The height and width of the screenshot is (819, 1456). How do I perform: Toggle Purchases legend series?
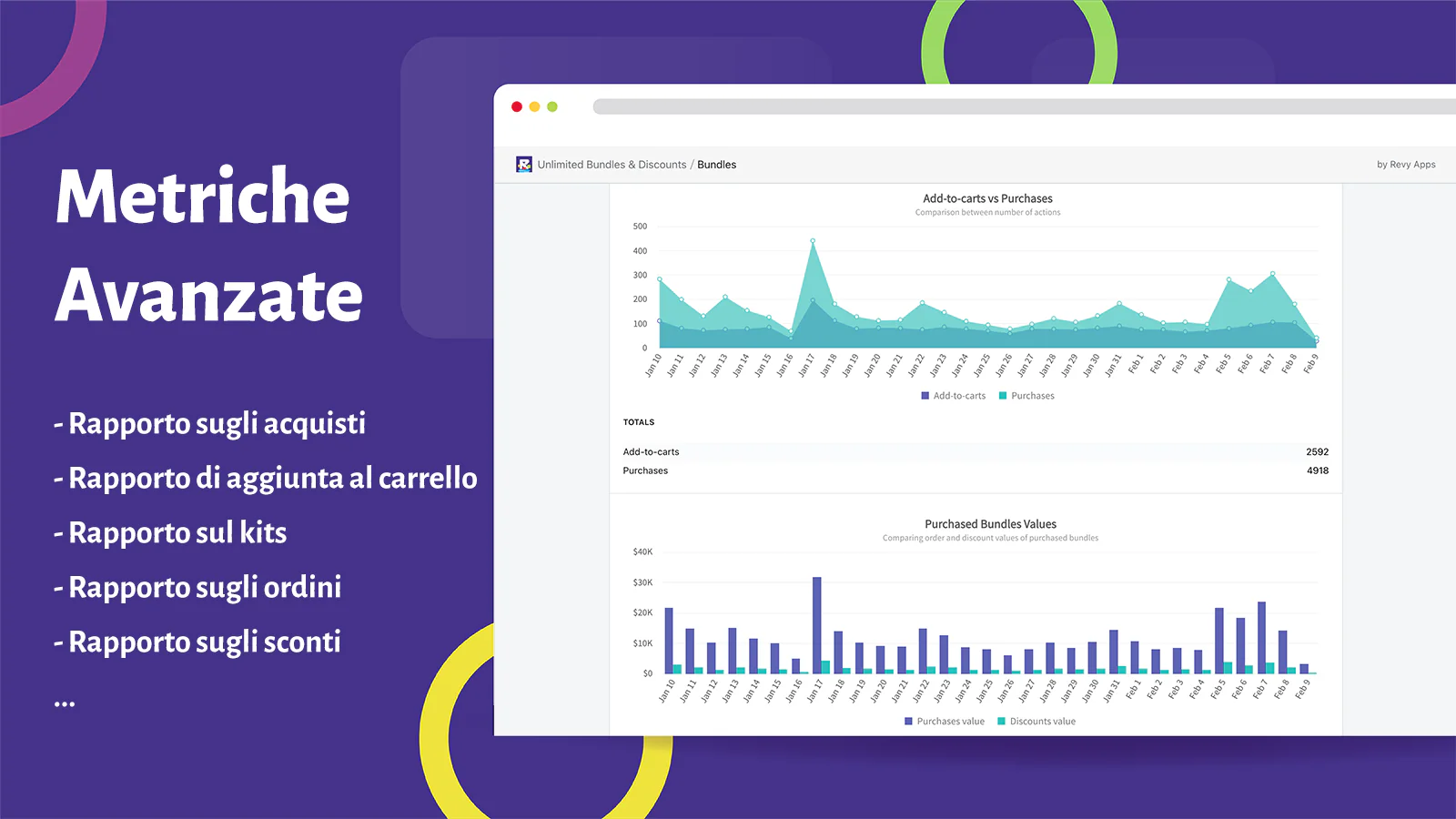tap(1026, 396)
